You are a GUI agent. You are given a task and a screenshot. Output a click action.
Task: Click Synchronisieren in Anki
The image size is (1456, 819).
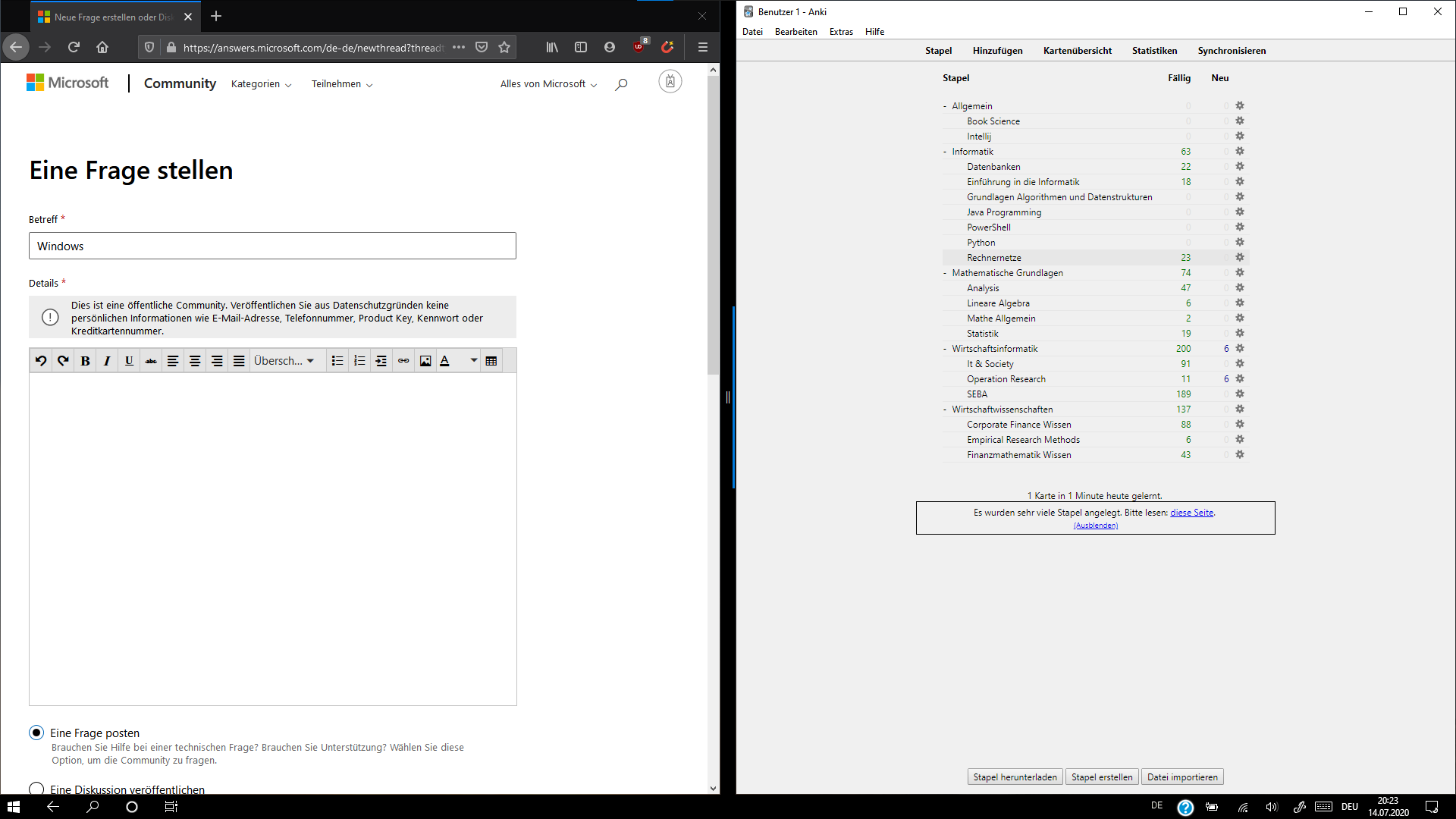(x=1232, y=51)
